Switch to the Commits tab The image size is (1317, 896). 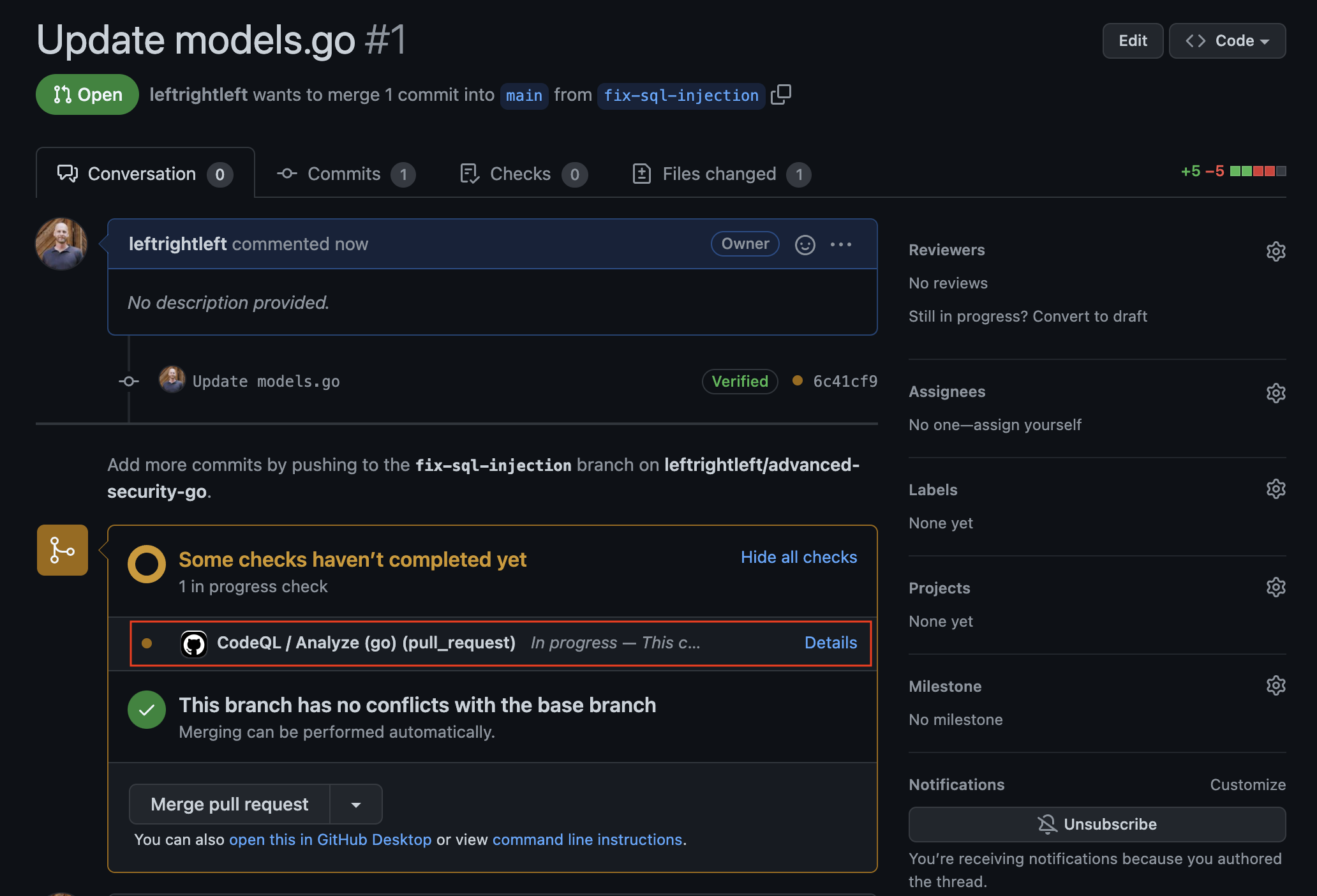click(345, 174)
